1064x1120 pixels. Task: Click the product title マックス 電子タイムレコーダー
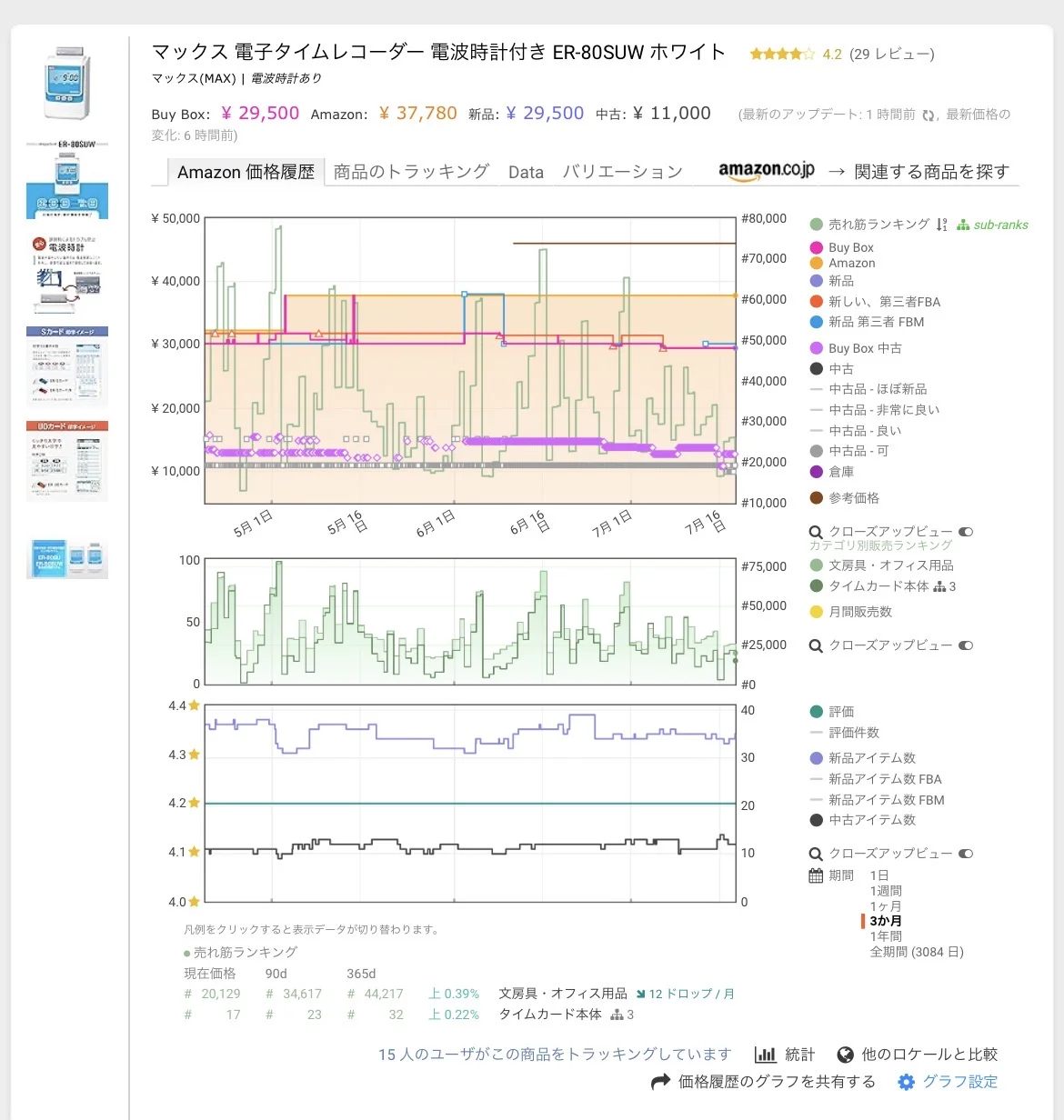click(x=438, y=52)
